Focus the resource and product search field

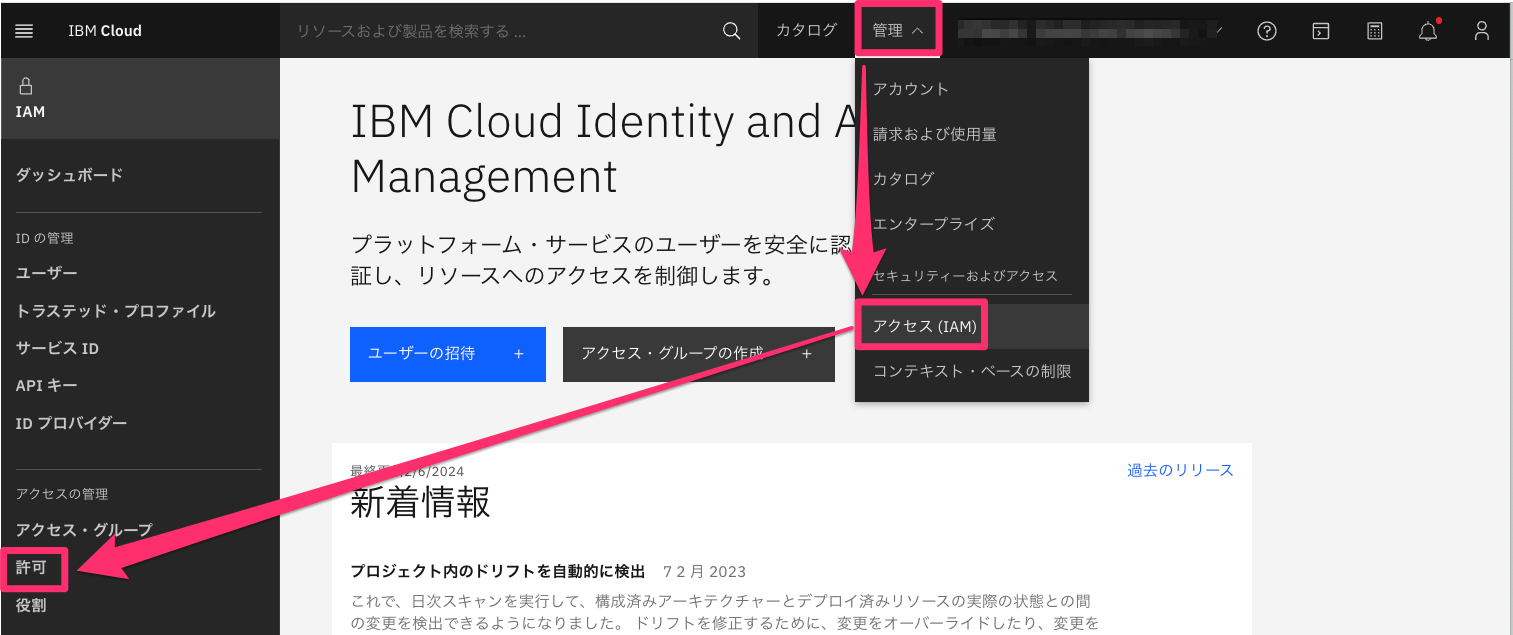pos(505,31)
